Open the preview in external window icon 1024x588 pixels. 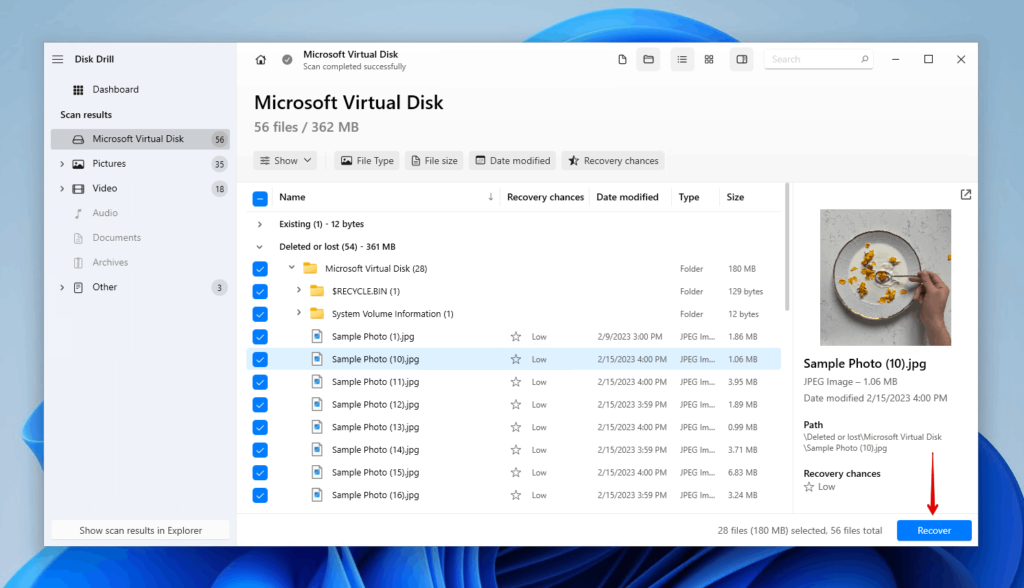[x=965, y=194]
